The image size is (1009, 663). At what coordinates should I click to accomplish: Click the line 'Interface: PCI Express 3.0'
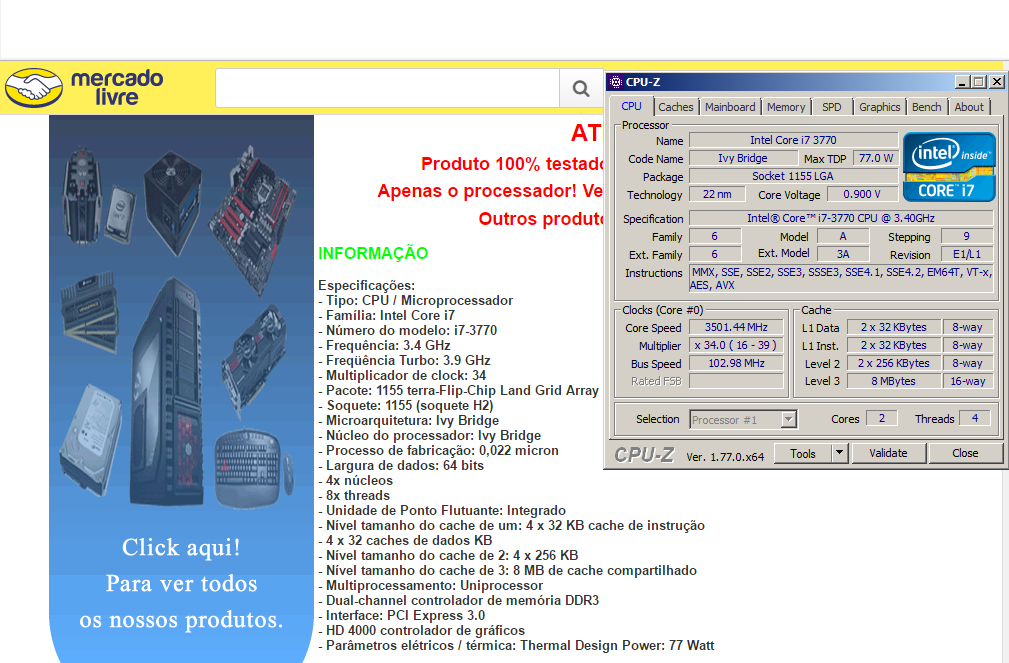(402, 615)
